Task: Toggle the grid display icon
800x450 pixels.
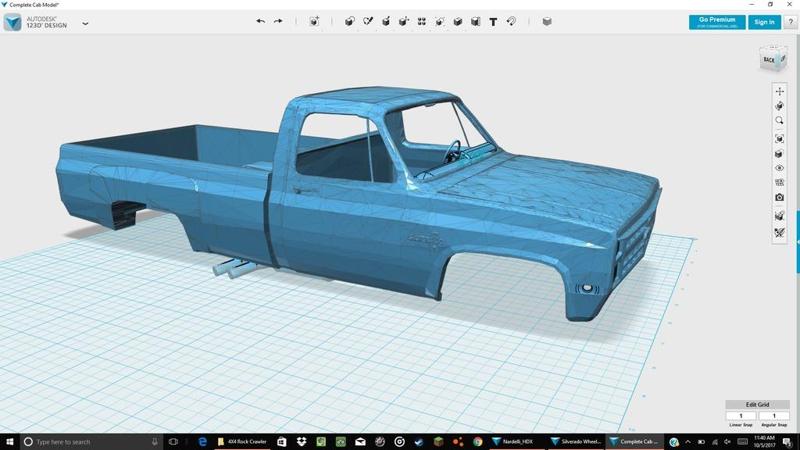Action: pos(780,183)
